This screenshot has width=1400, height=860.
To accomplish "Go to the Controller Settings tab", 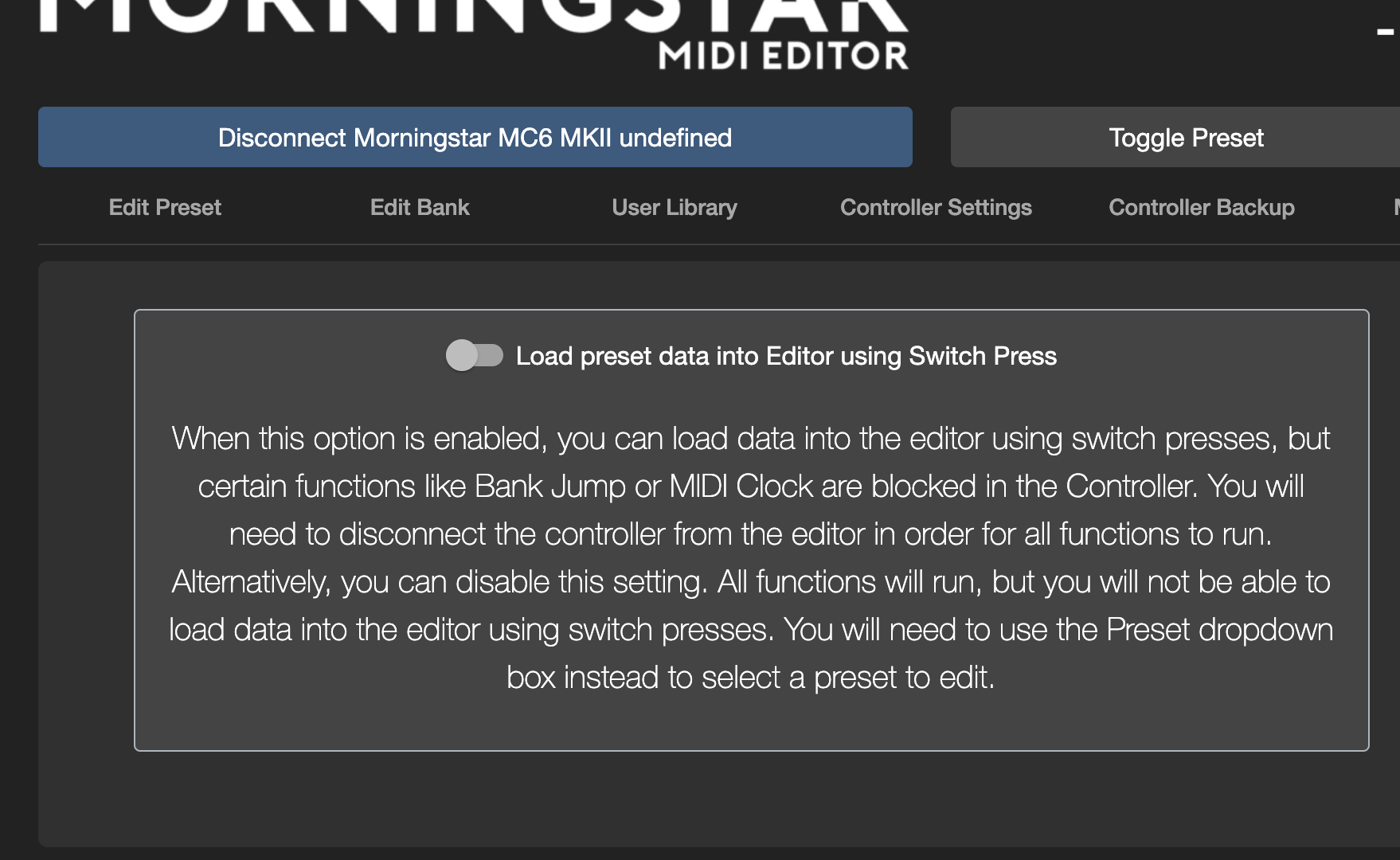I will pos(936,208).
